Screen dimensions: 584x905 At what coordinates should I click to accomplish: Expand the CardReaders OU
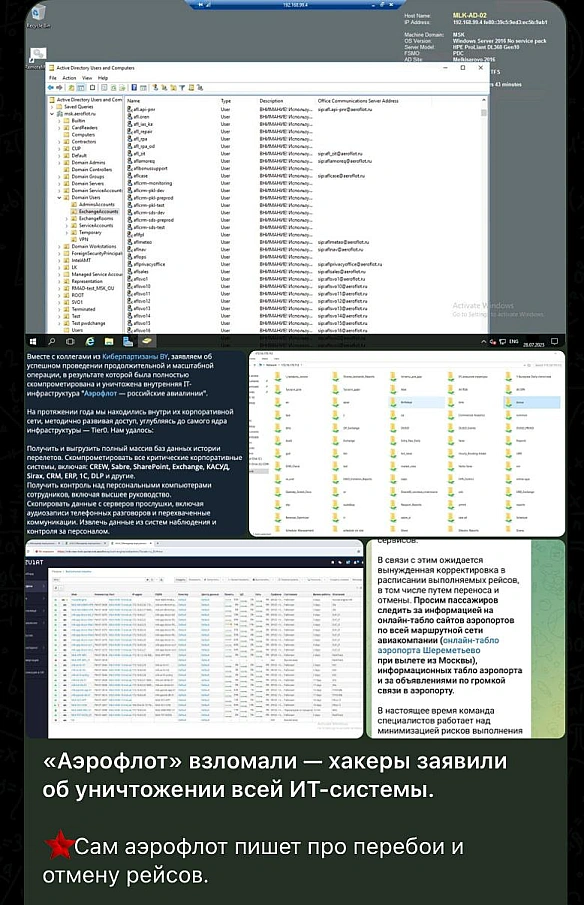(x=59, y=128)
